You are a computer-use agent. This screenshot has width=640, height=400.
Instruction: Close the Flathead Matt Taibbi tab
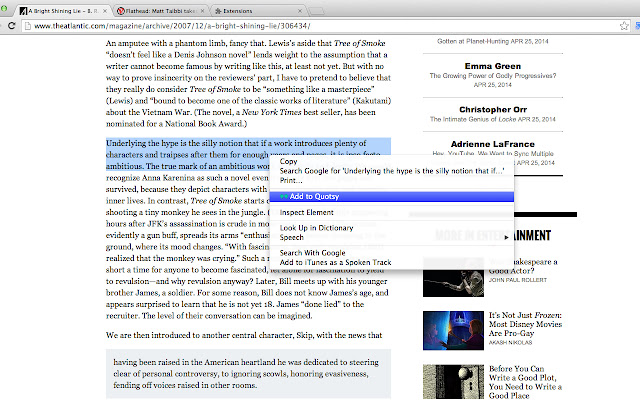[202, 11]
